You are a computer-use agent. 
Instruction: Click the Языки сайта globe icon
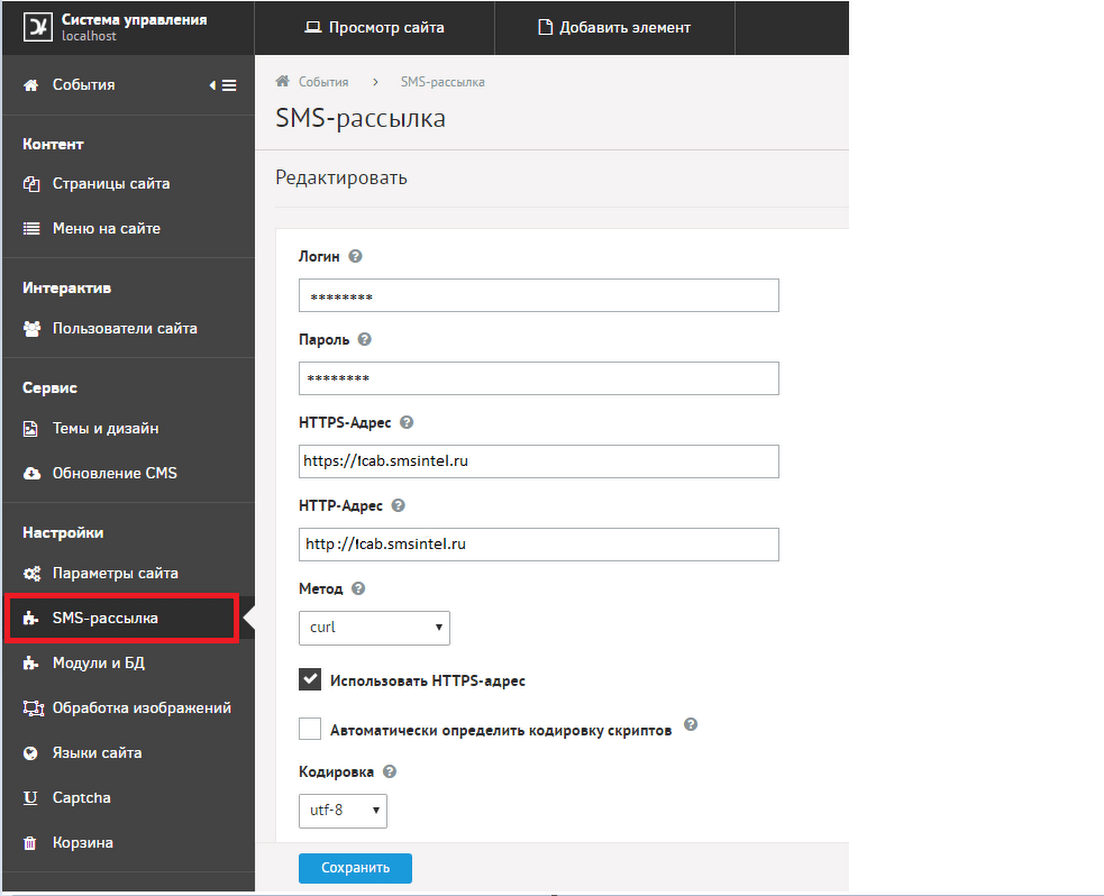point(30,753)
